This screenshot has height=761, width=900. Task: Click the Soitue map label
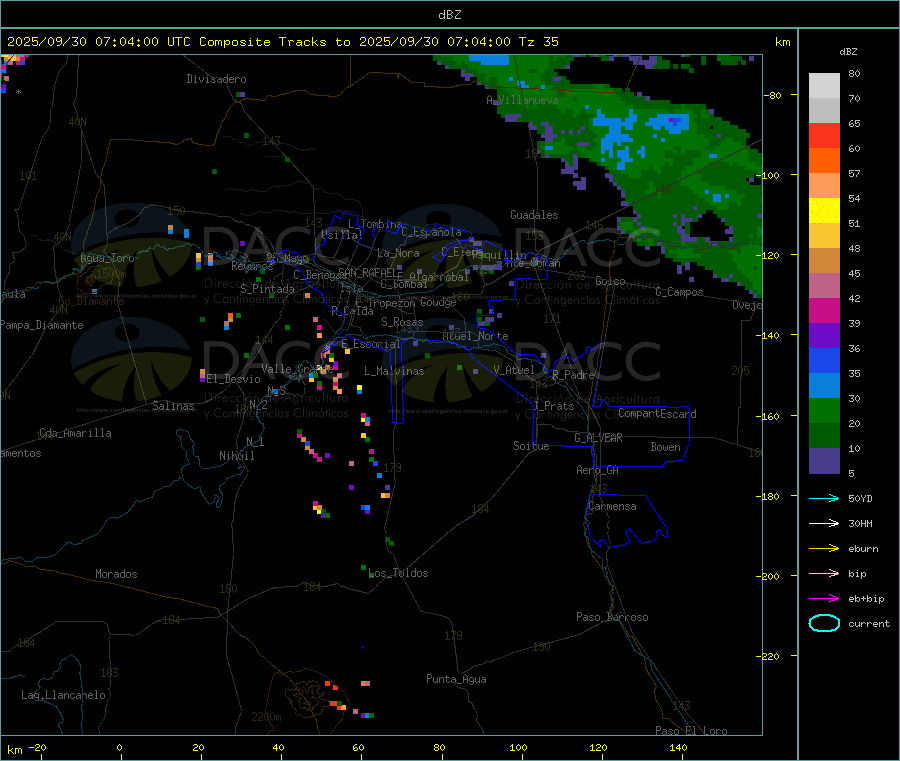531,446
